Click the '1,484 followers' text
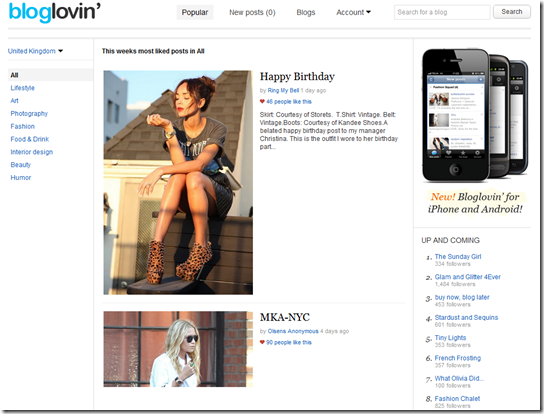This screenshot has width=544, height=414. point(455,284)
